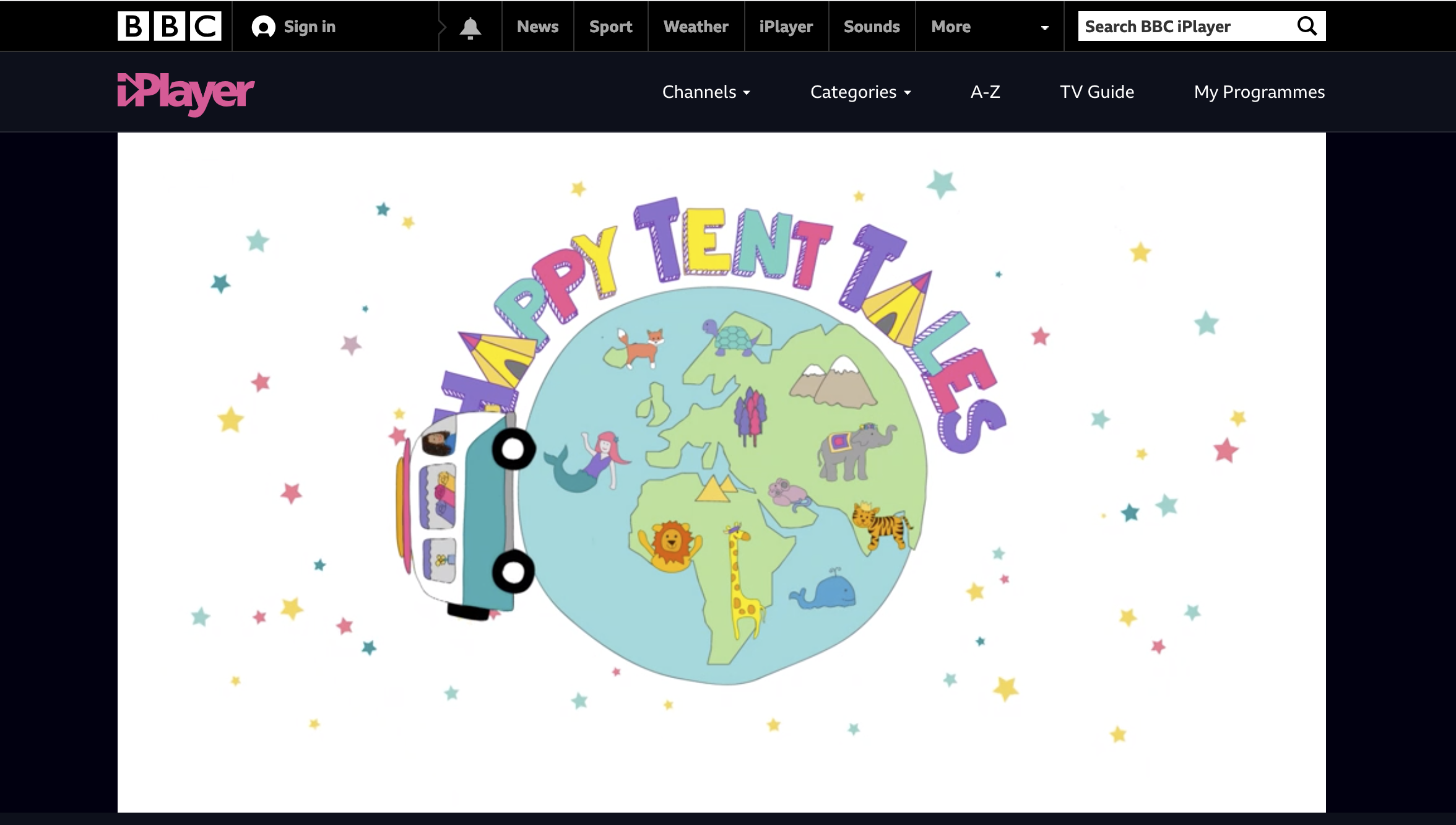Expand the Channels dropdown

pyautogui.click(x=706, y=92)
